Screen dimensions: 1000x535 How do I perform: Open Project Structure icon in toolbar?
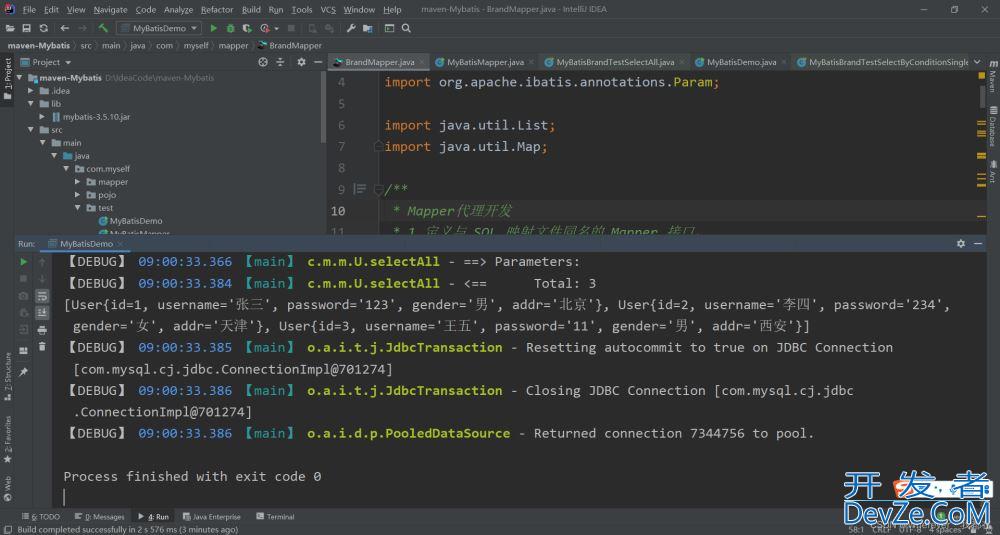368,28
